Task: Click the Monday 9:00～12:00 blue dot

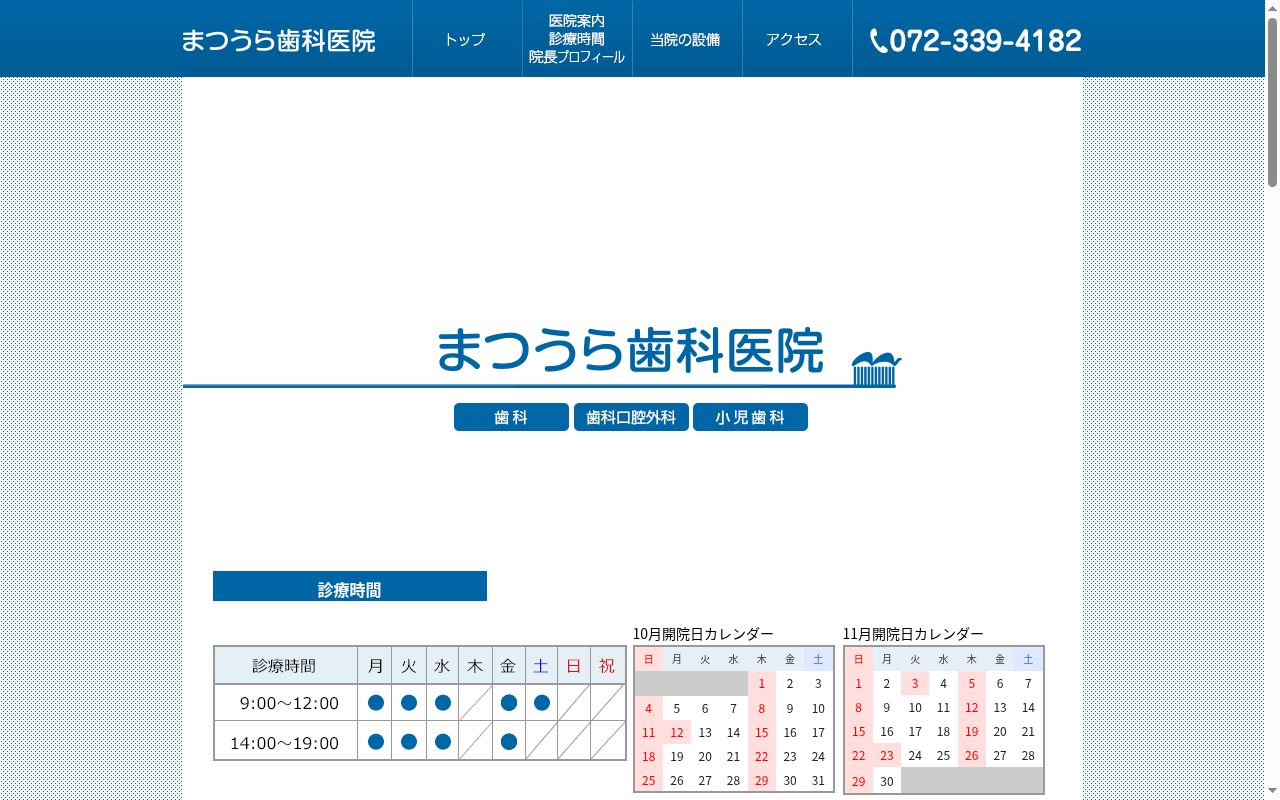Action: 375,703
